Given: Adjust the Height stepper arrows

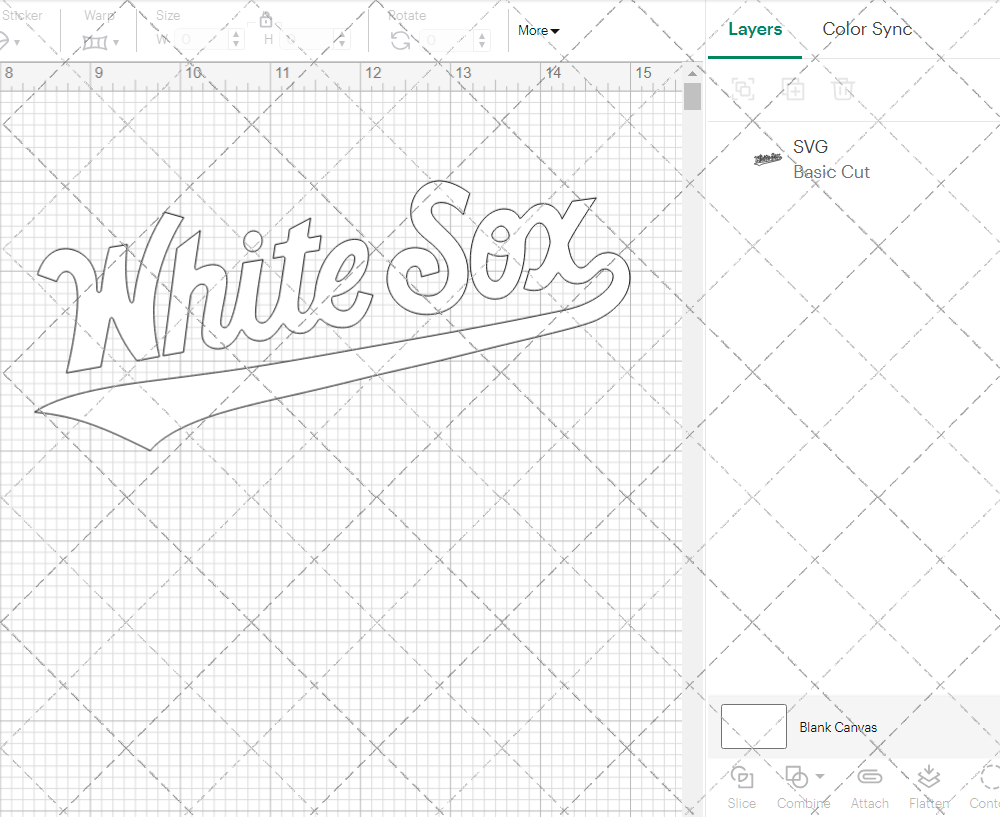Looking at the screenshot, I should click(x=342, y=40).
